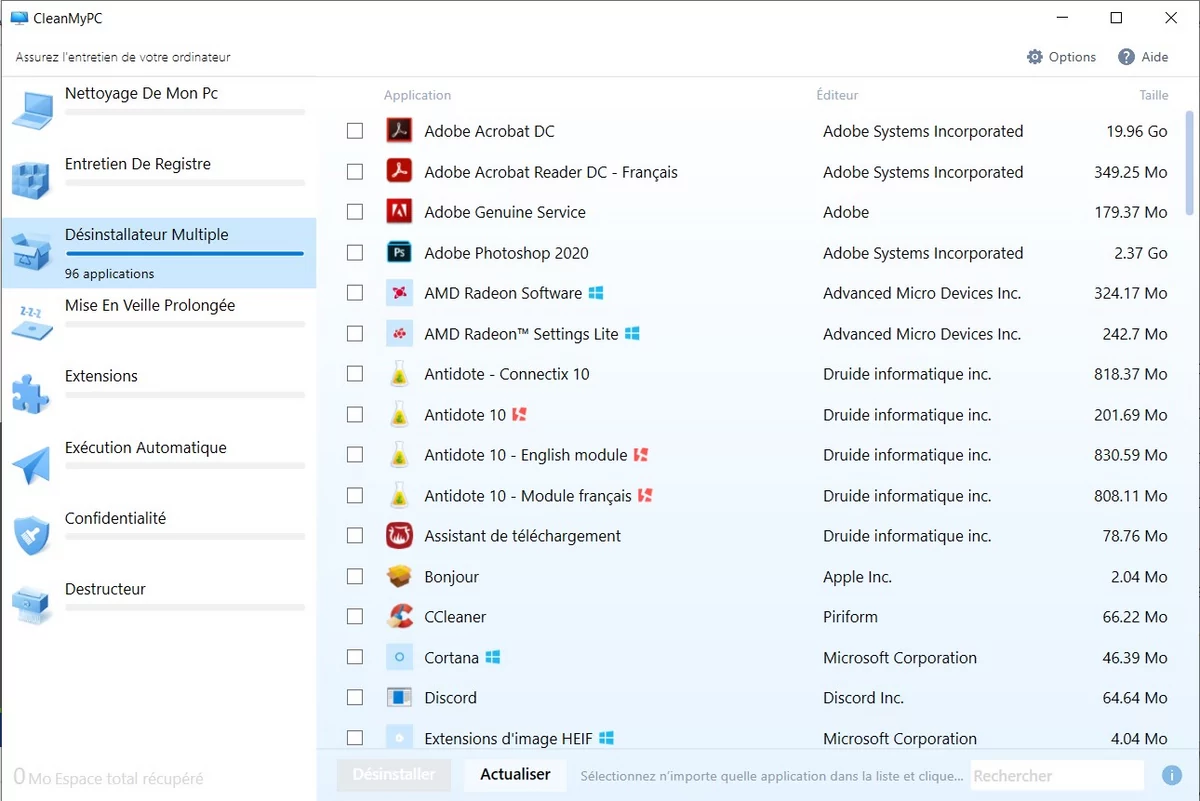Tick the Antidote 10 - Module français checkbox
Image resolution: width=1200 pixels, height=801 pixels.
tap(355, 496)
